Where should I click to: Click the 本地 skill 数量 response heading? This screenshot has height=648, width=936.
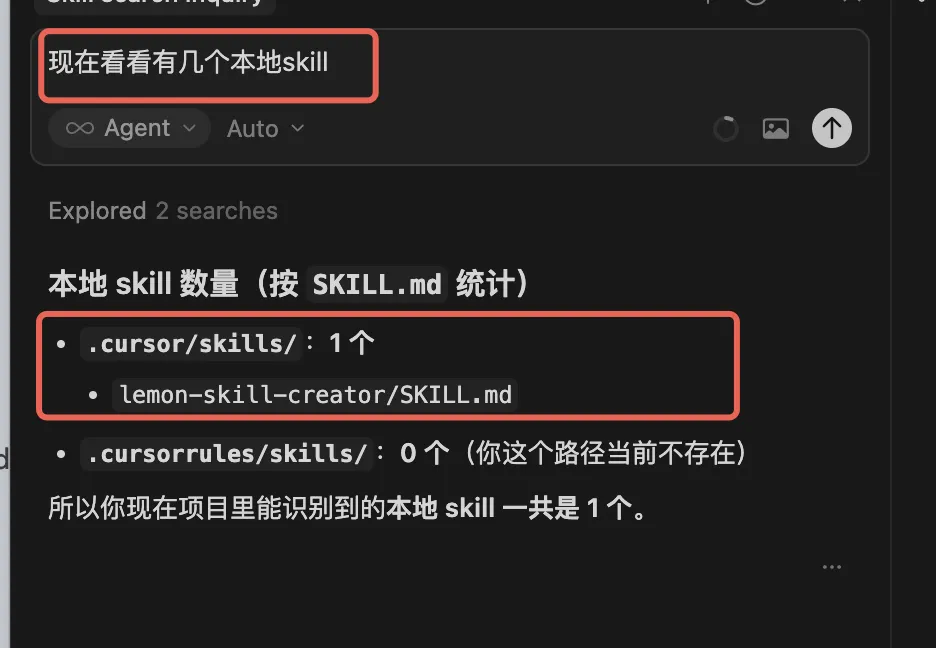click(288, 283)
